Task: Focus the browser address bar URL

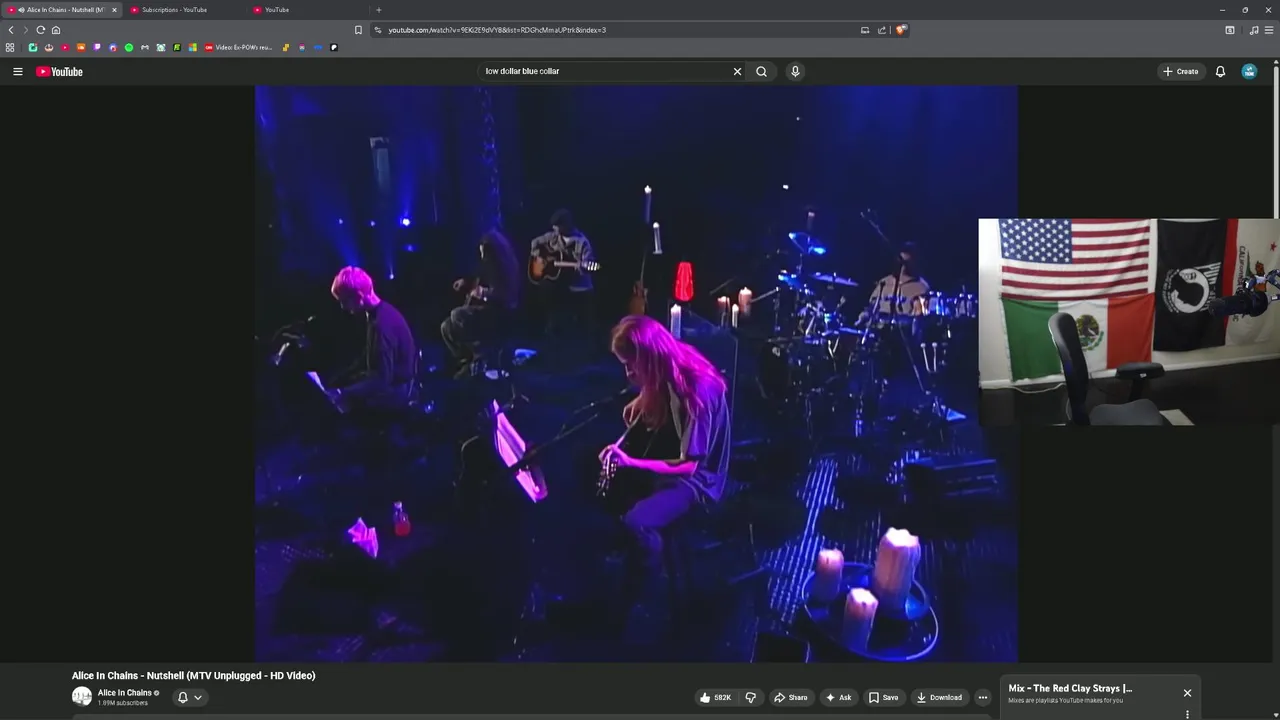Action: 497,30
